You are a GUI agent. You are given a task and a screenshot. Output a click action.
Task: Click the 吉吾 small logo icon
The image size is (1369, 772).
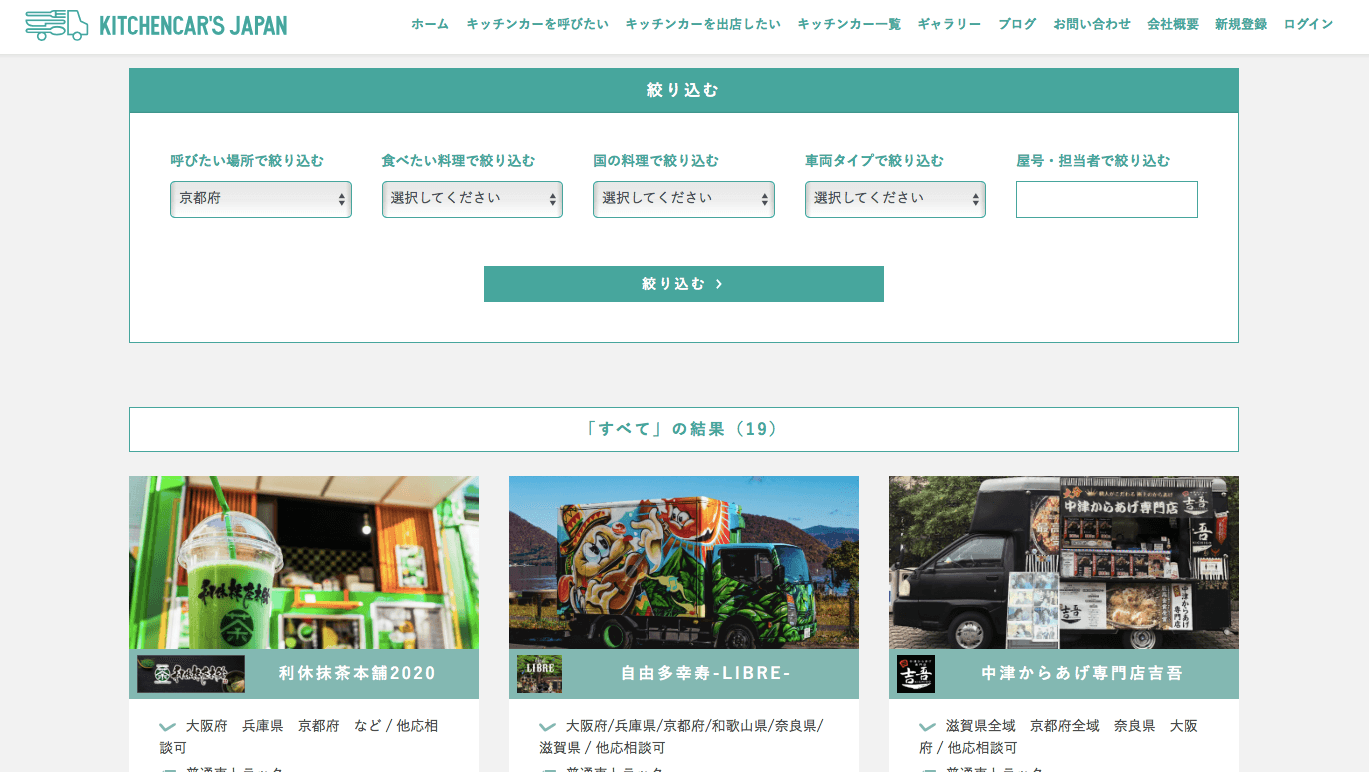pos(916,674)
